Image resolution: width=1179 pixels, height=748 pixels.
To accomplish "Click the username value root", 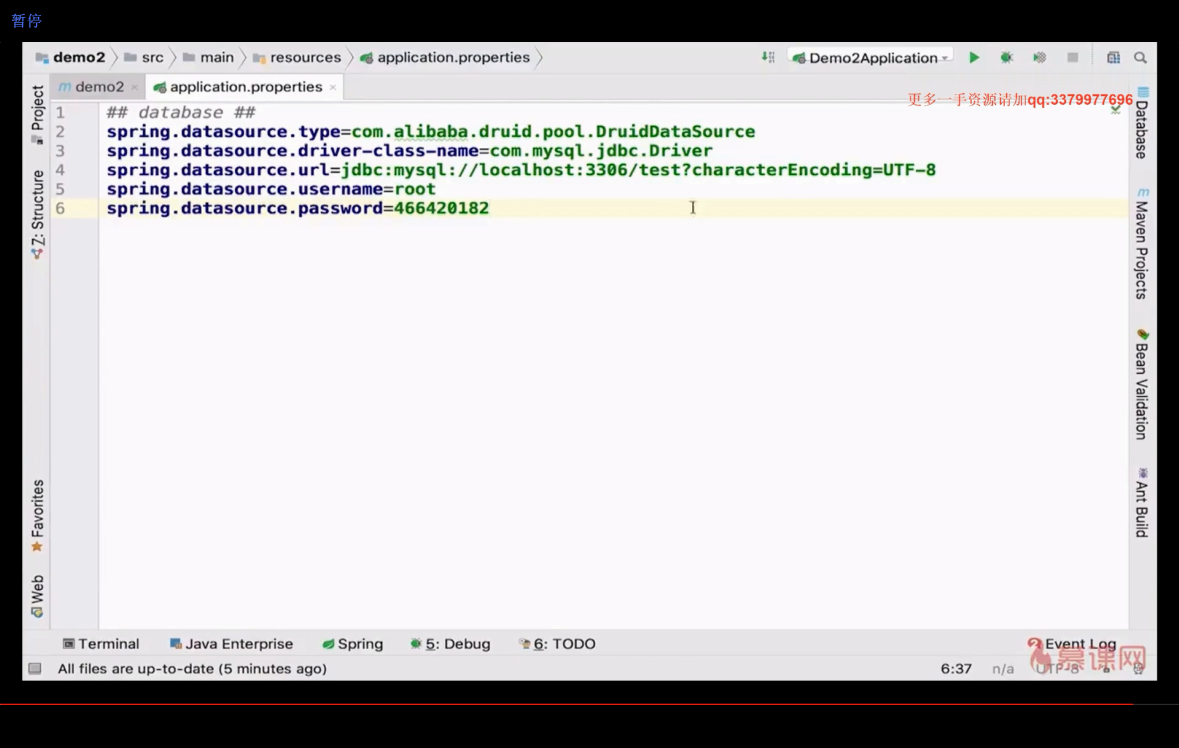I will (415, 189).
